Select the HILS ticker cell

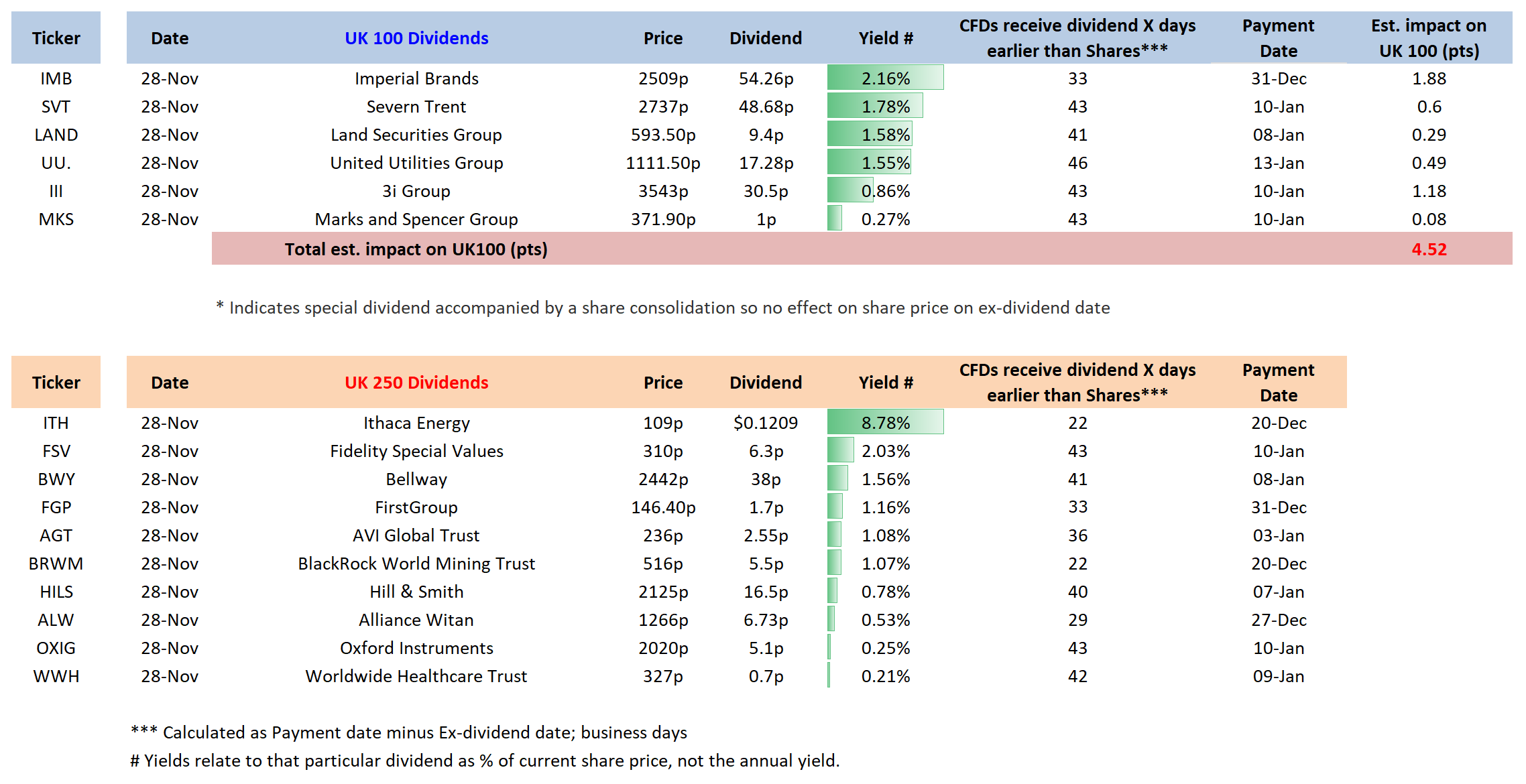tap(56, 592)
